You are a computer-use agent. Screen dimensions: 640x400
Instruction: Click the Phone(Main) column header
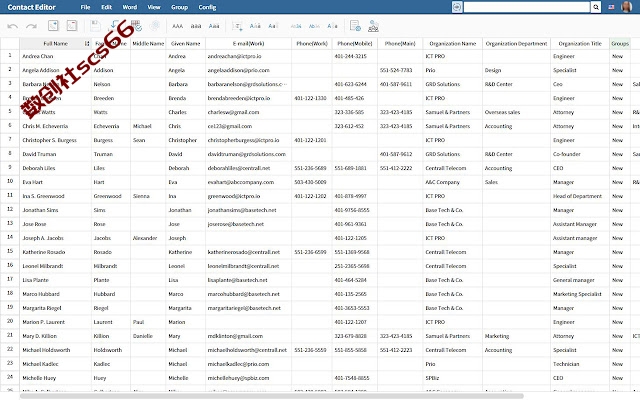(x=400, y=44)
